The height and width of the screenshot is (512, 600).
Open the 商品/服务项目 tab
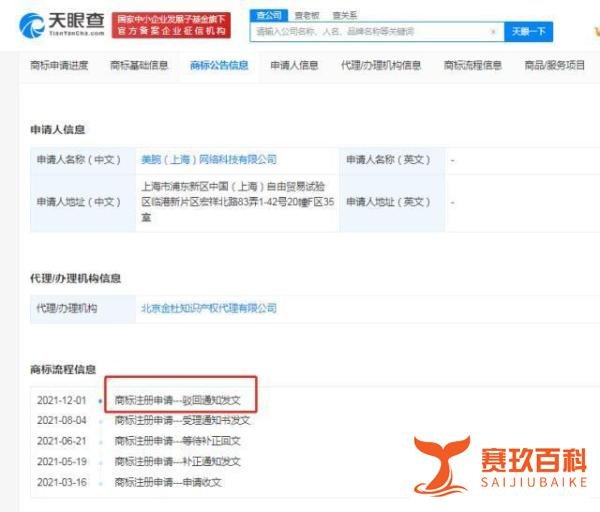(x=554, y=65)
